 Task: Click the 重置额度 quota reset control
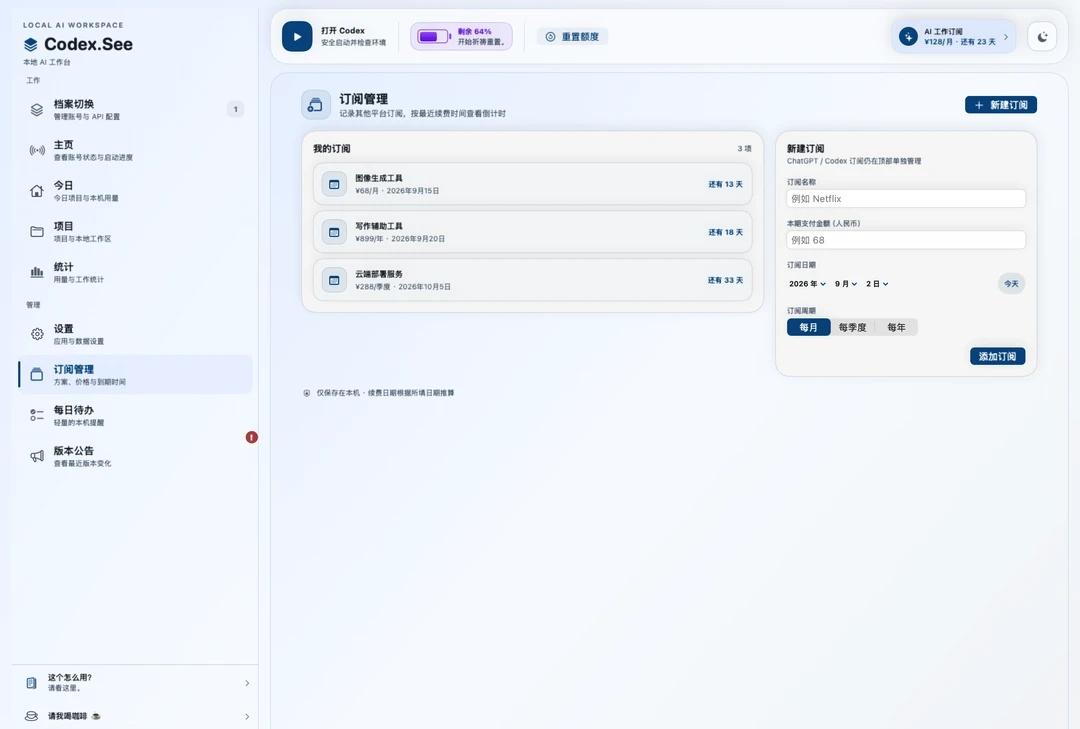(572, 37)
